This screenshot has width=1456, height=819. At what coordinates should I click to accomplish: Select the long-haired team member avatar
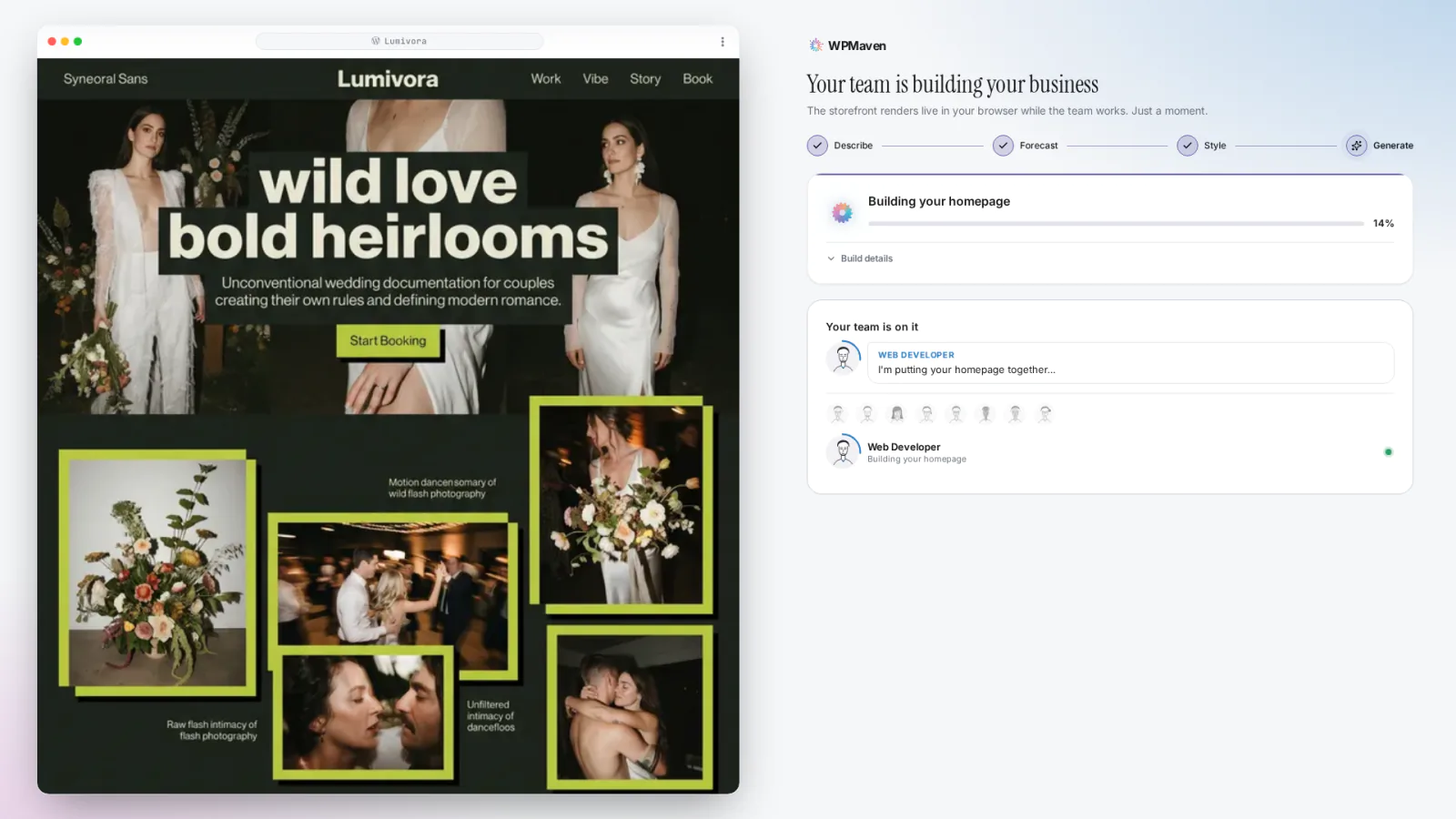pos(897,414)
